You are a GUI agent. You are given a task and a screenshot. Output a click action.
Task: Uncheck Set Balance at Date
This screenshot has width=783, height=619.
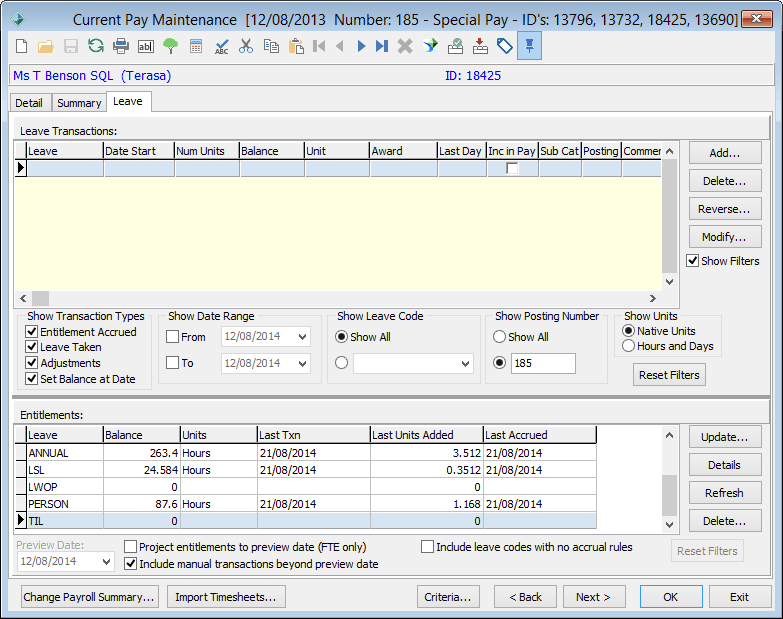31,379
